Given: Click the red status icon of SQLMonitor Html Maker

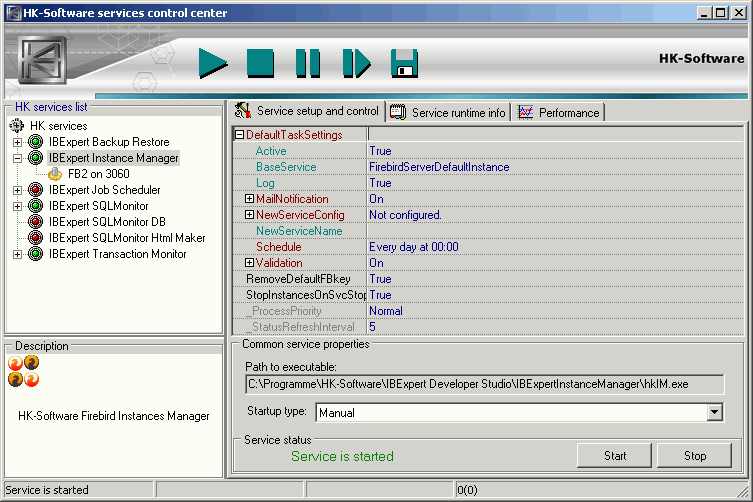Looking at the screenshot, I should click(35, 237).
